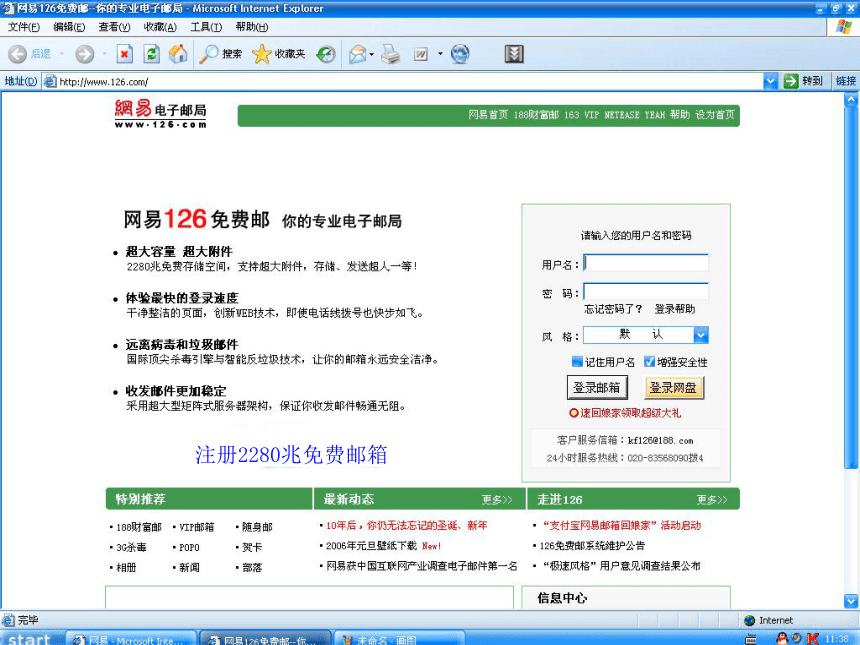Click 更多>> in 走进126 header
This screenshot has height=645, width=860.
click(x=712, y=500)
